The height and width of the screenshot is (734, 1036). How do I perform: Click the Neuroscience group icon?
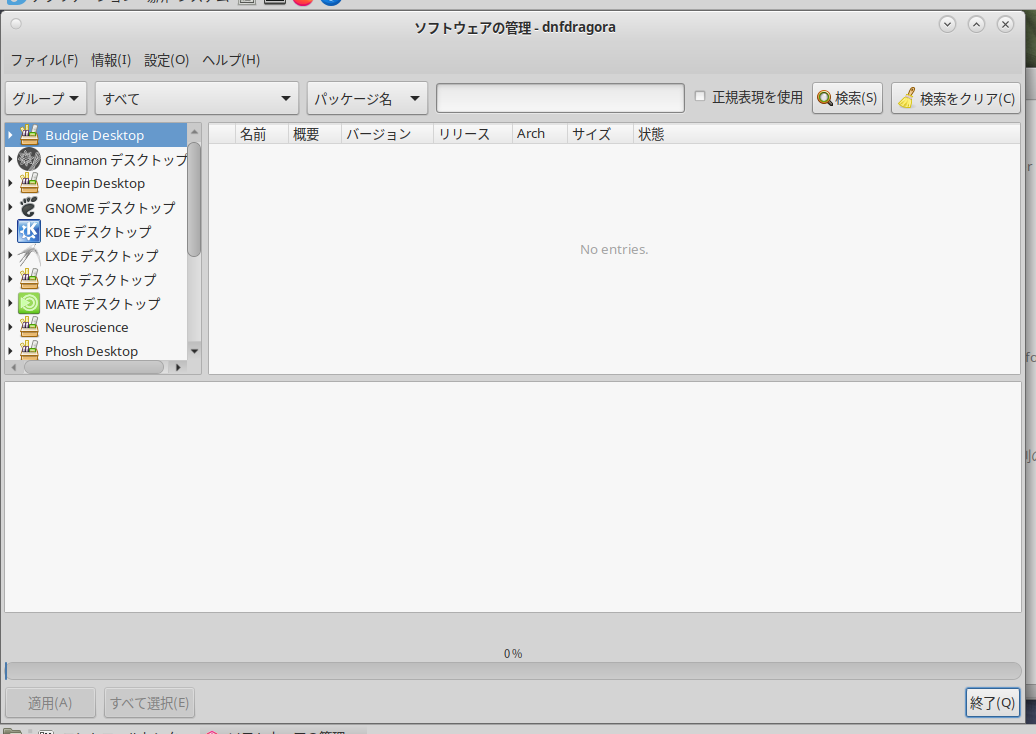click(x=29, y=327)
